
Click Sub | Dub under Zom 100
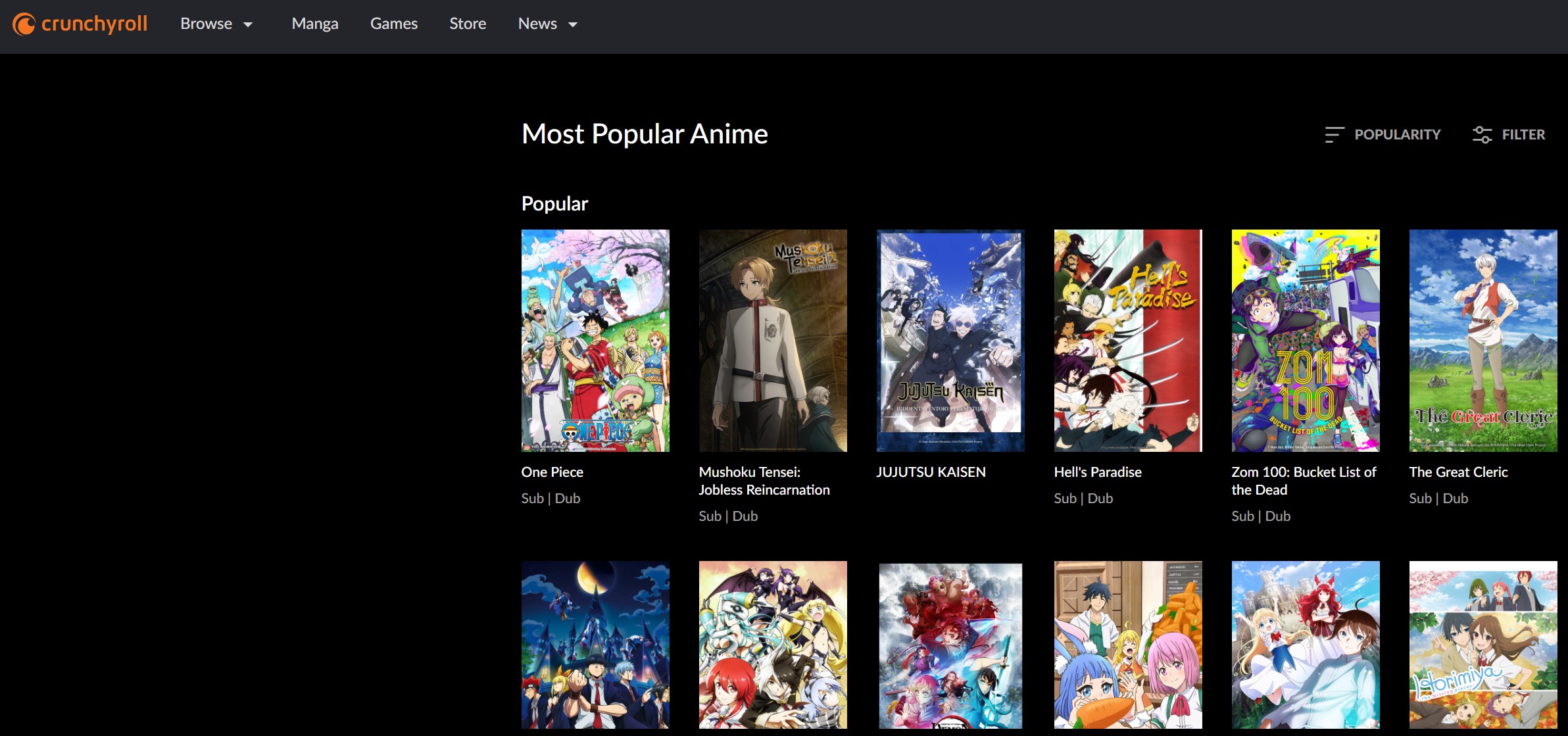(1261, 516)
